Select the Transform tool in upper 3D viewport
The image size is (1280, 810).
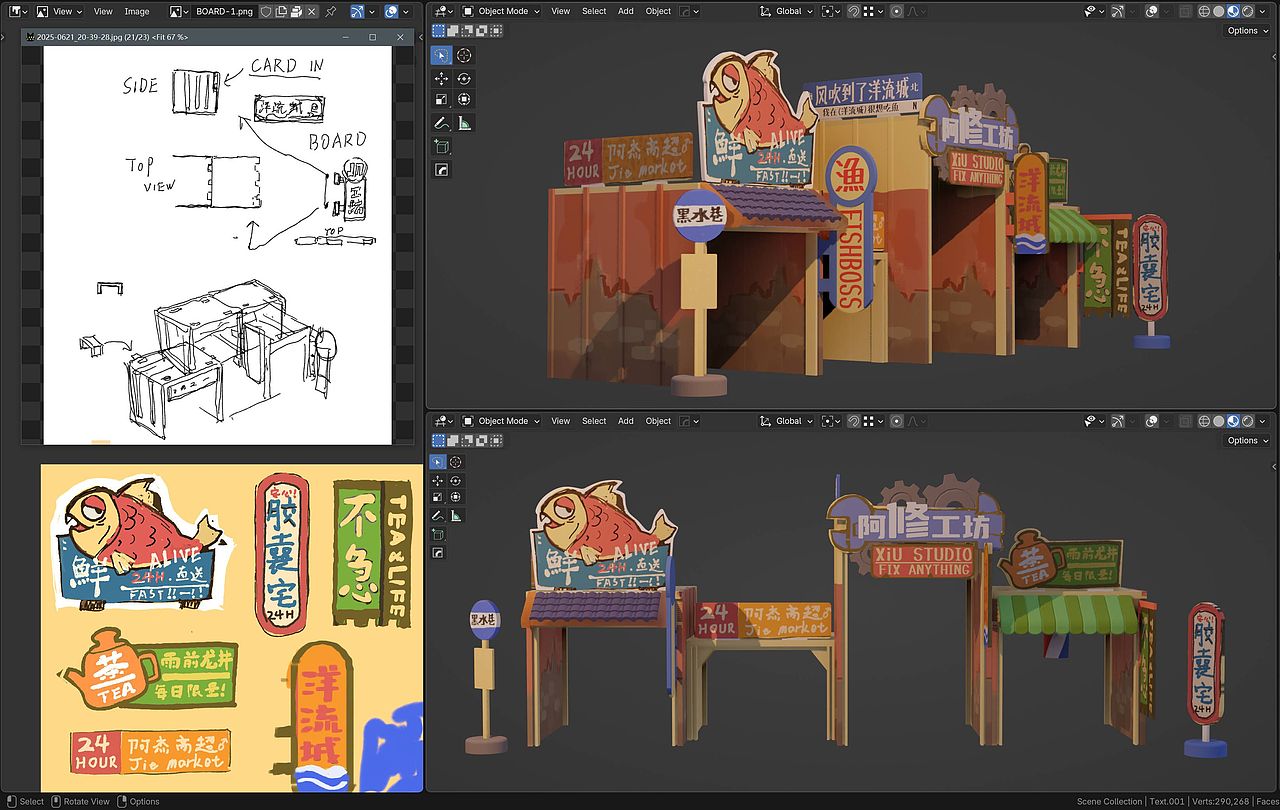[464, 100]
